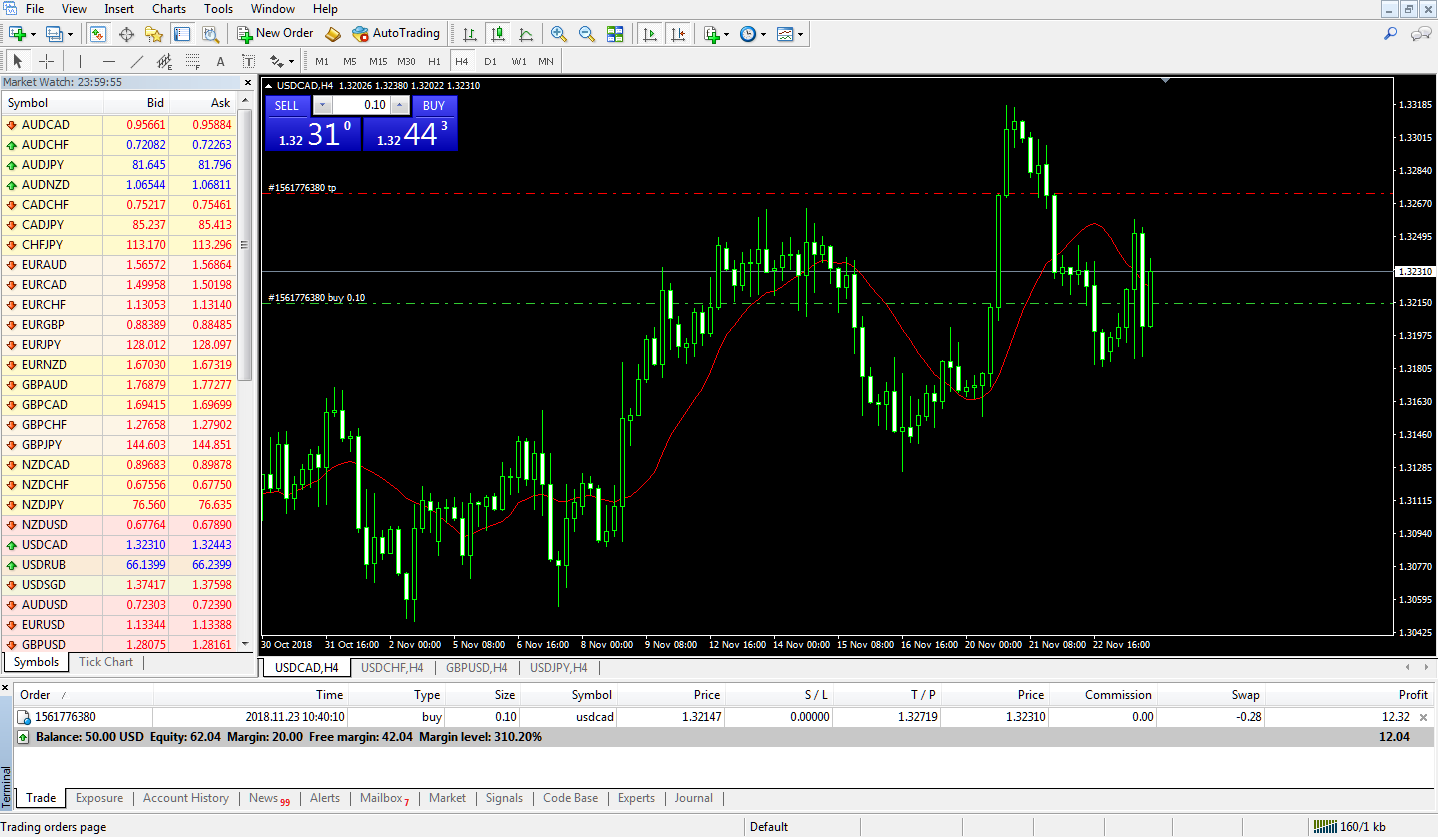1444x837 pixels.
Task: Zoom out on the chart
Action: 587,34
